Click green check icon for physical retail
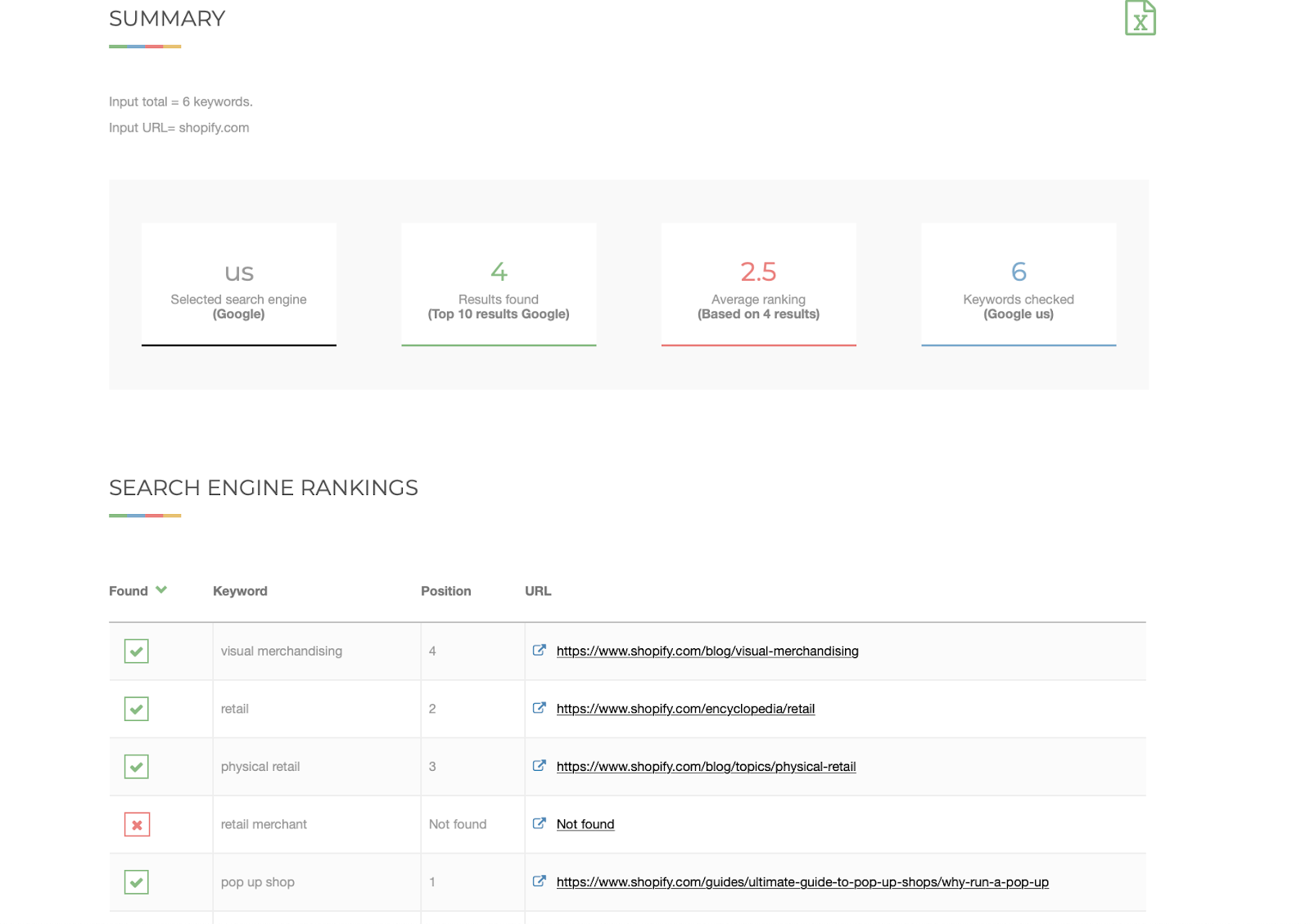This screenshot has height=924, width=1310. pos(137,767)
